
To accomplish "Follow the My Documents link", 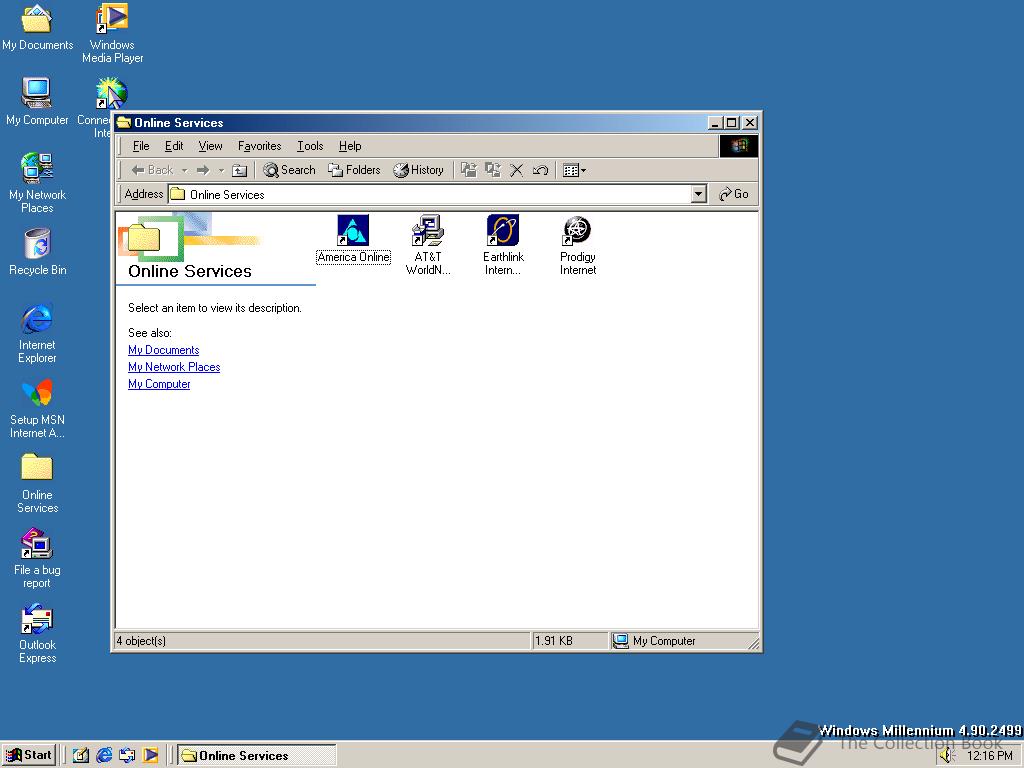I will coord(163,350).
